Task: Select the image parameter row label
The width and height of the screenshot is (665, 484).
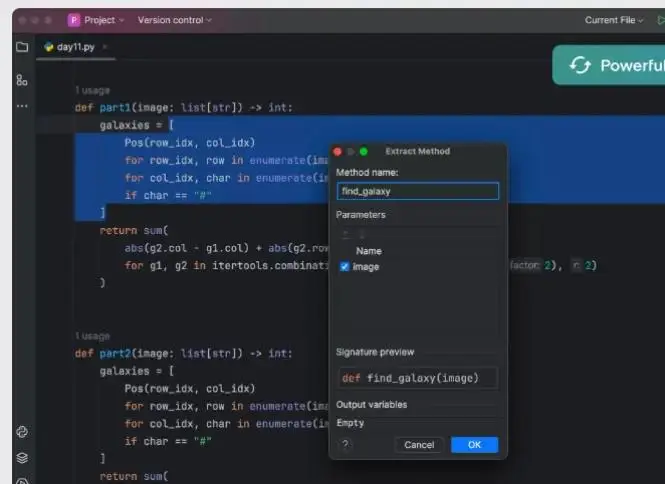Action: [x=366, y=267]
